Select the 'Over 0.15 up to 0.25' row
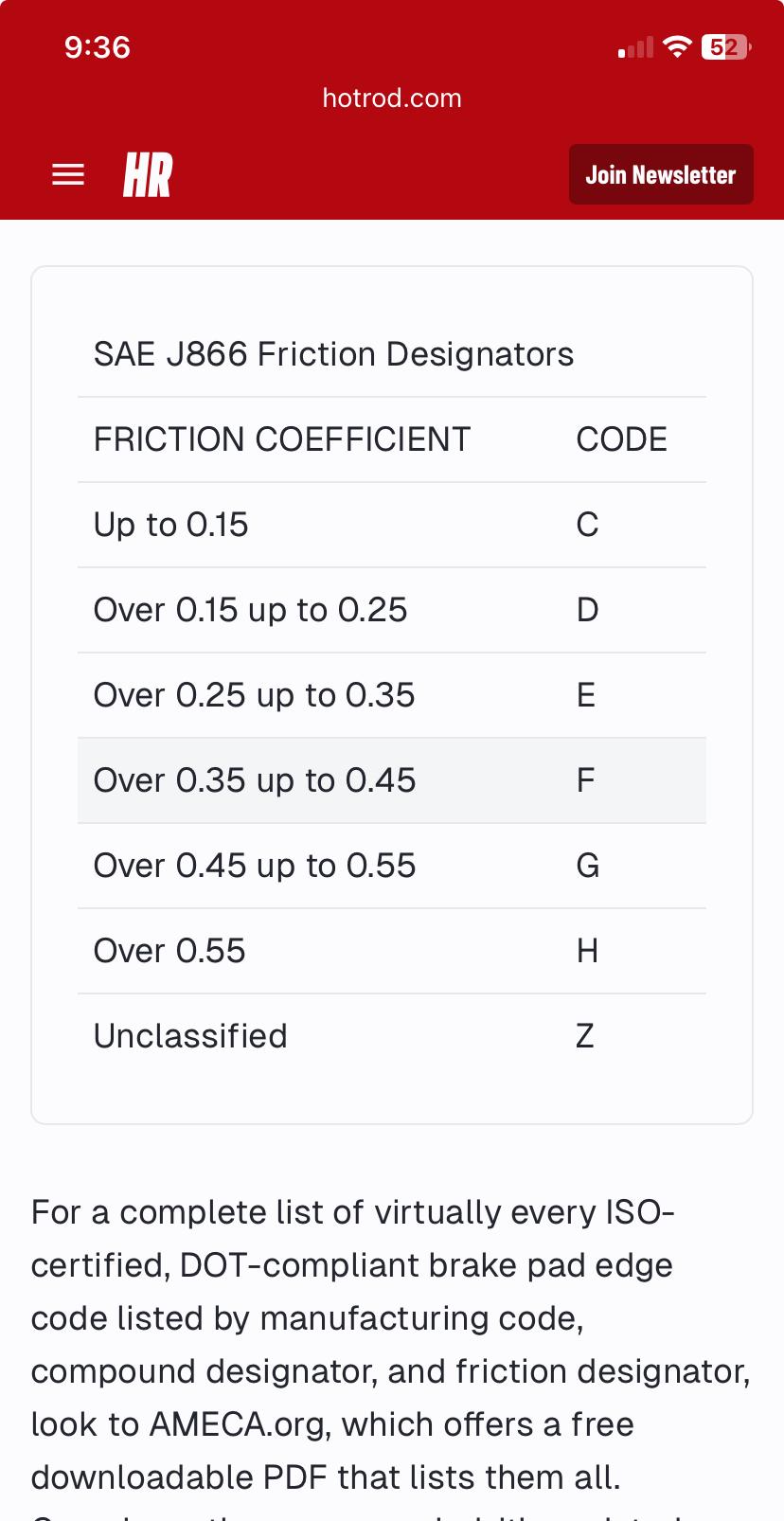Viewport: 784px width, 1521px height. point(392,610)
